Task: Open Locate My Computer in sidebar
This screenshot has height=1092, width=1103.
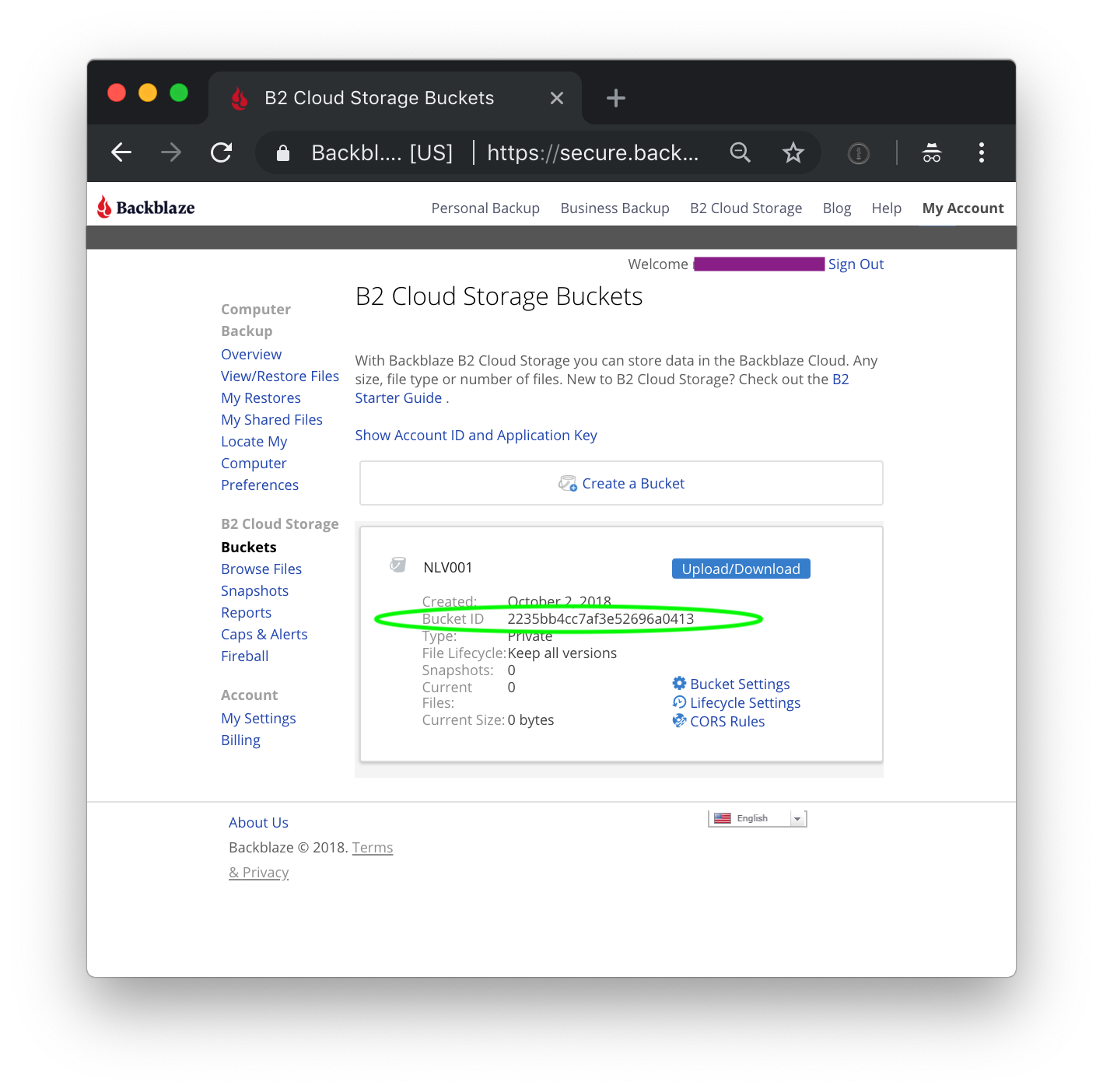Action: point(254,453)
